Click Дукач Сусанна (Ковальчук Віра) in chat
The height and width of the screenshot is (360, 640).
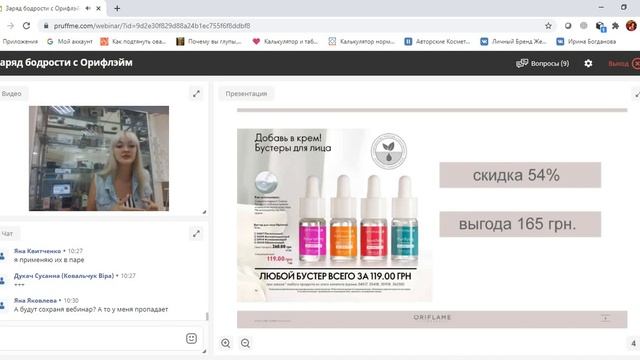click(64, 276)
